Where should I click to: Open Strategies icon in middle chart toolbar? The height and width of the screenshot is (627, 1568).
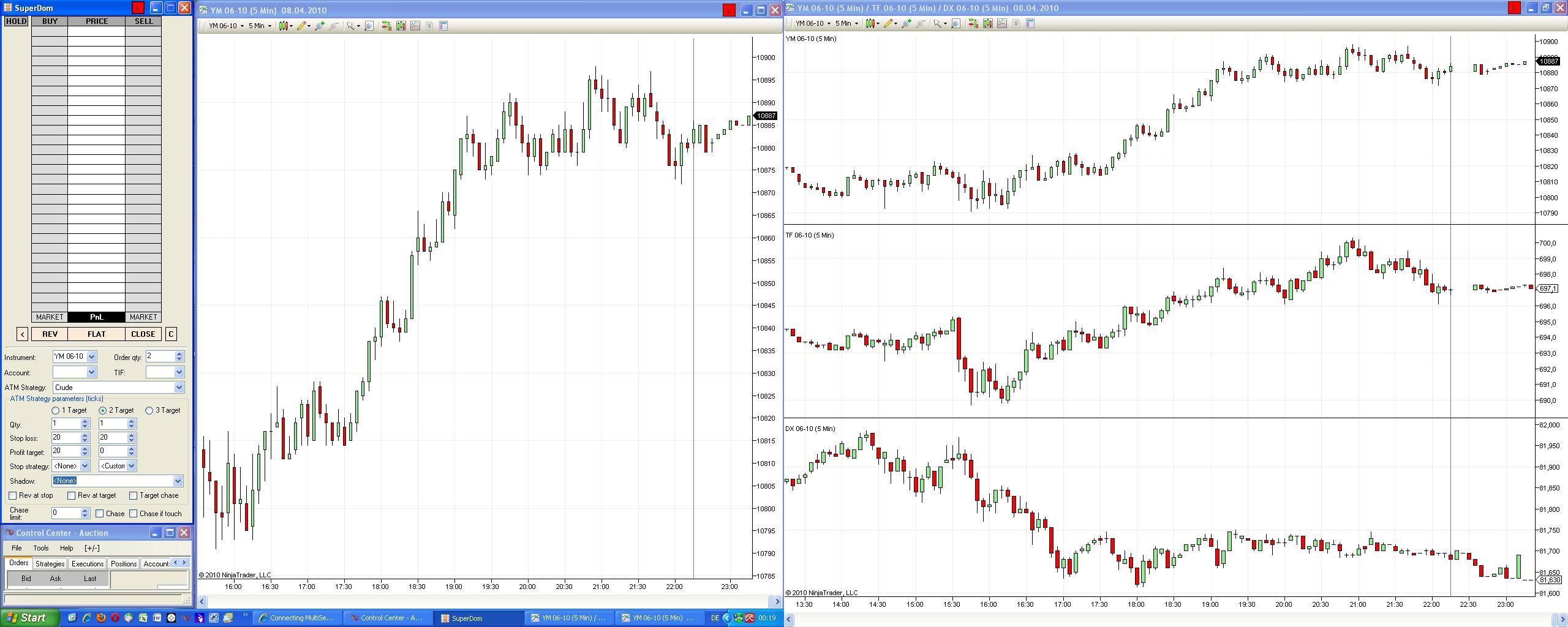(x=429, y=26)
